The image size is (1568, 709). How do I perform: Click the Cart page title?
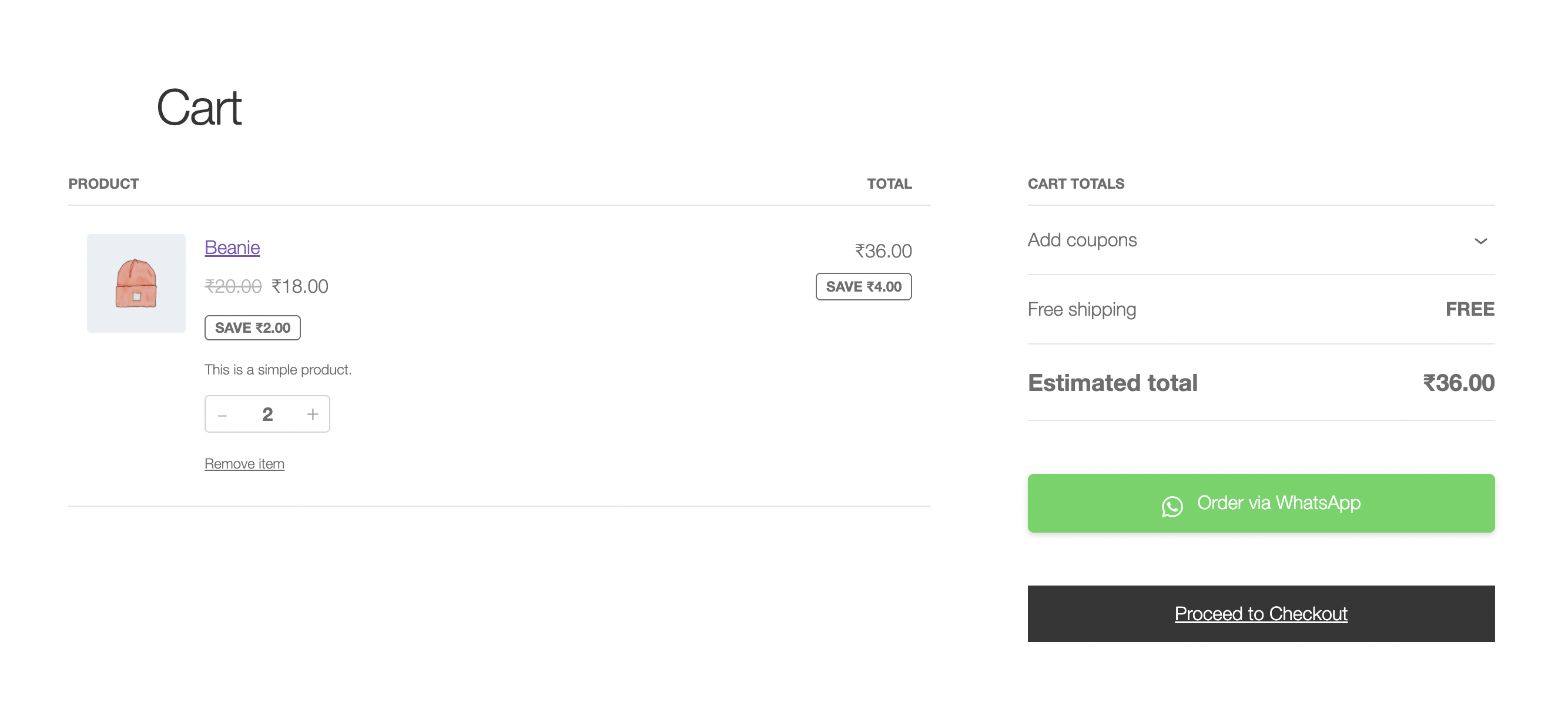pos(199,108)
